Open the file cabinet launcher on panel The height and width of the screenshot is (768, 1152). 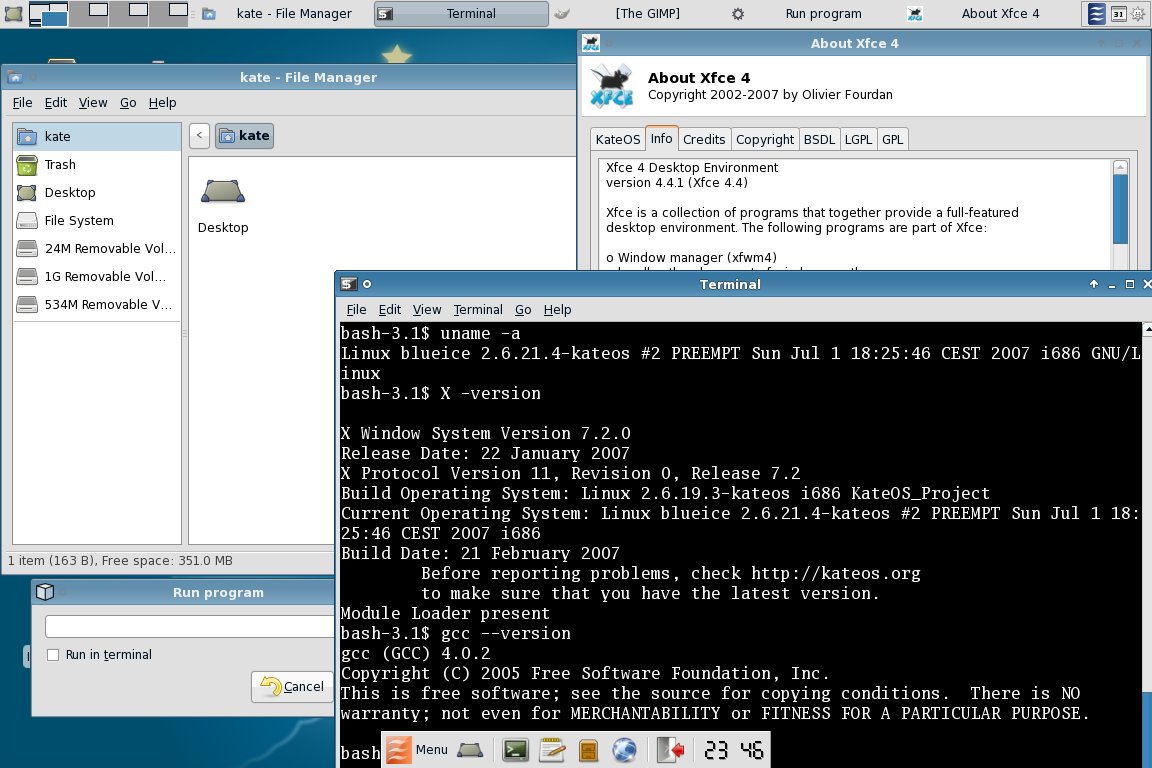click(x=588, y=750)
